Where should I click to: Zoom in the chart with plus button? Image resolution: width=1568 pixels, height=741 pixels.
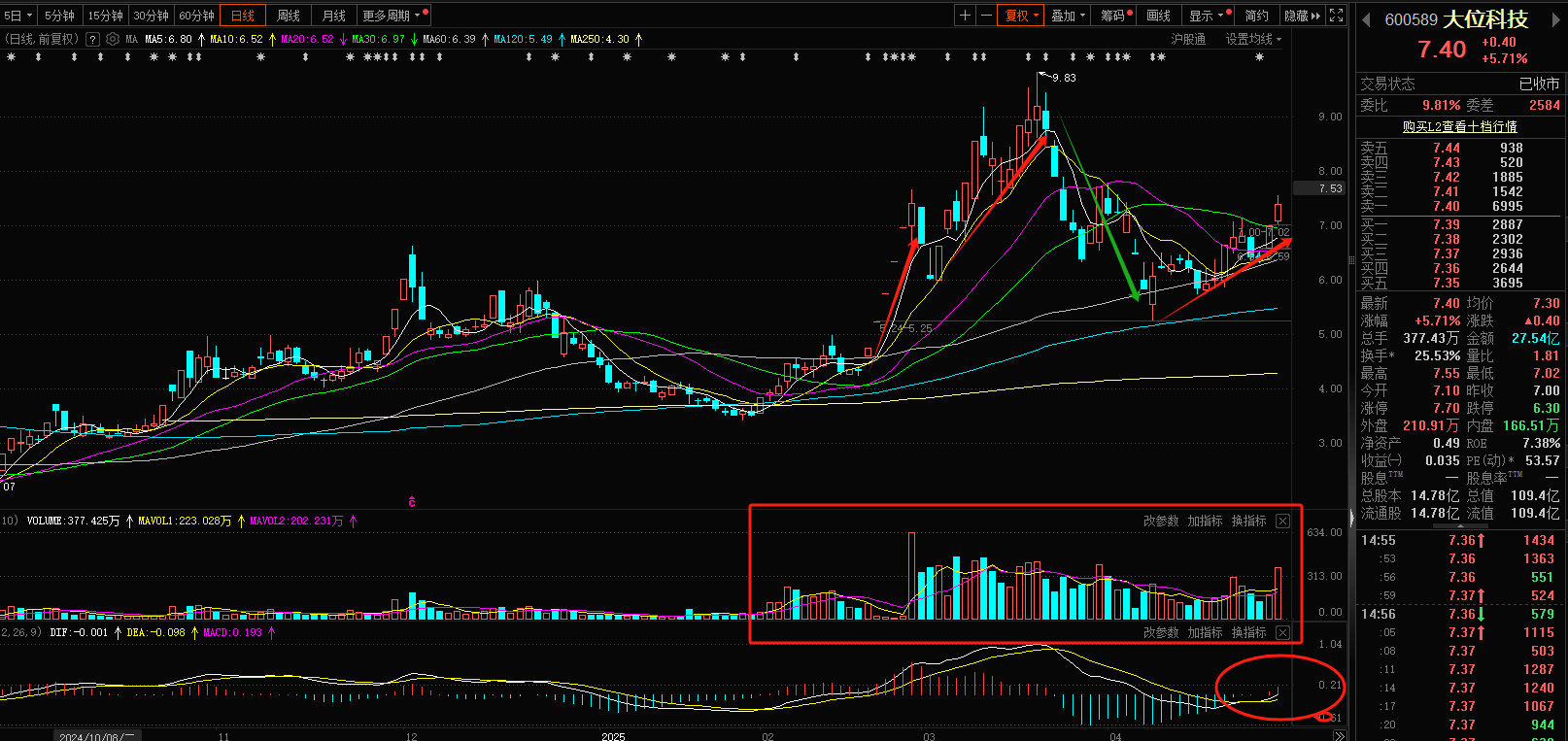[965, 16]
